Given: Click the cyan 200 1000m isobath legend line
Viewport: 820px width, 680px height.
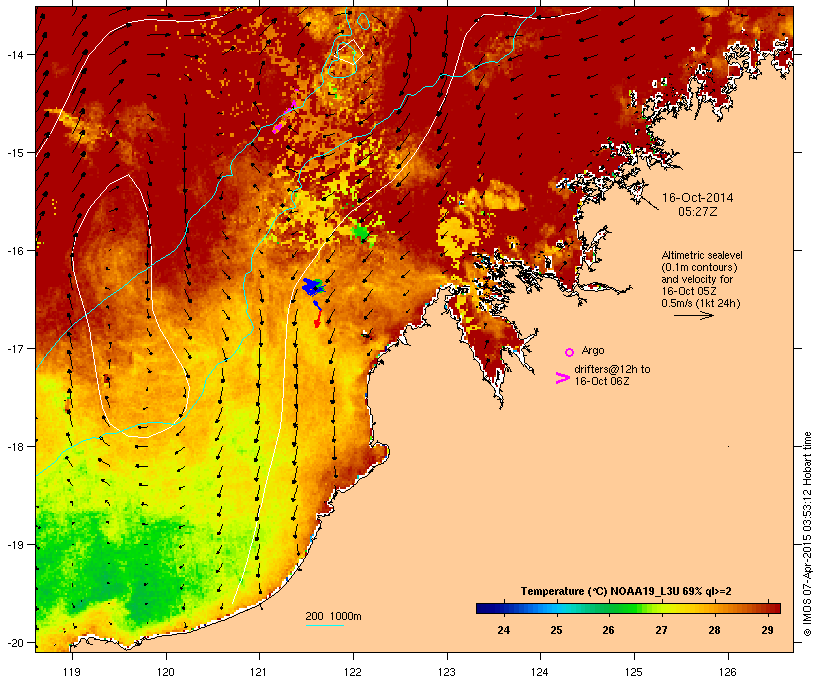Looking at the screenshot, I should [x=324, y=625].
